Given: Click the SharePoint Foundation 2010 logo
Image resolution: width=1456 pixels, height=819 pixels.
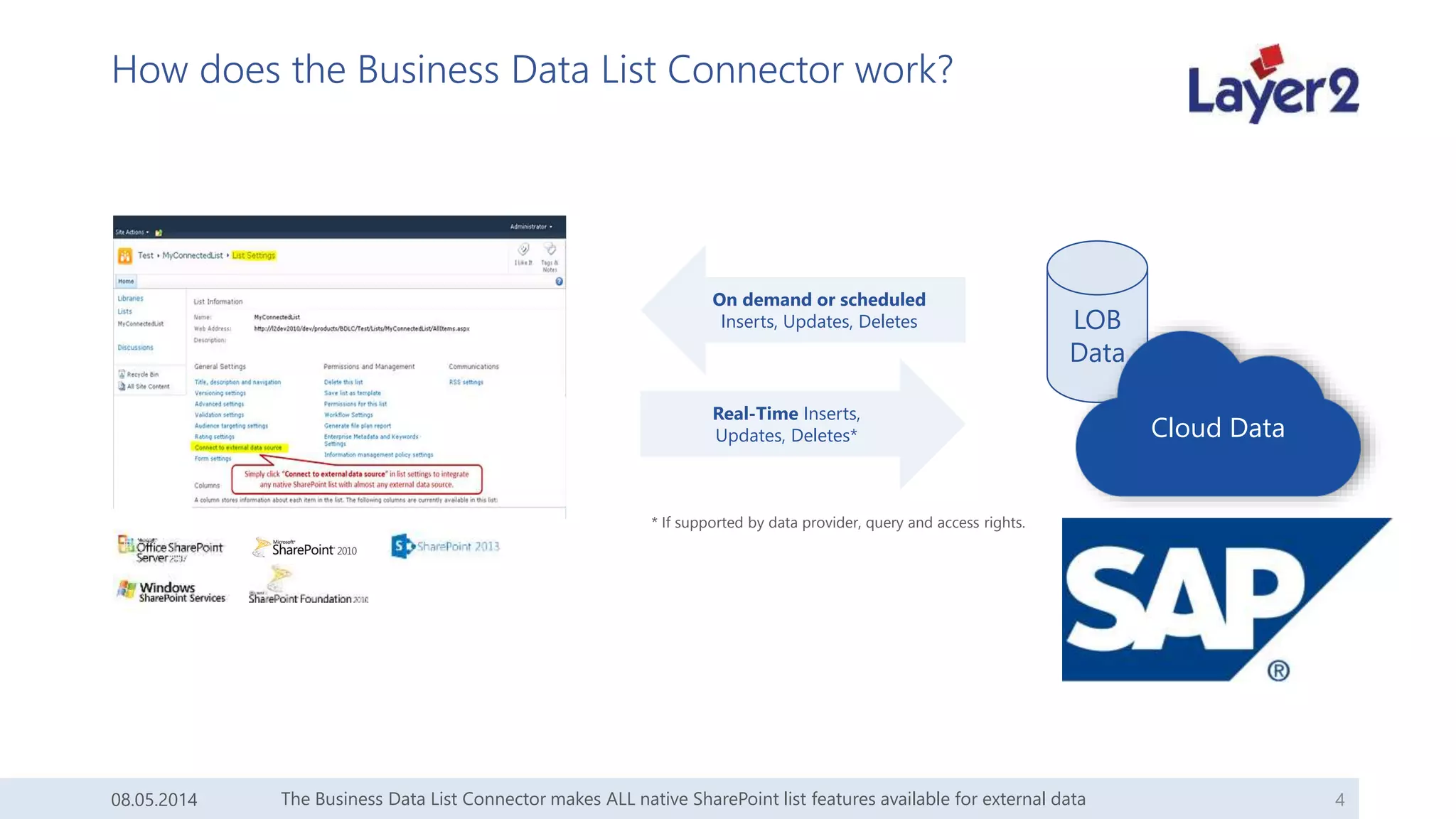Looking at the screenshot, I should [308, 586].
